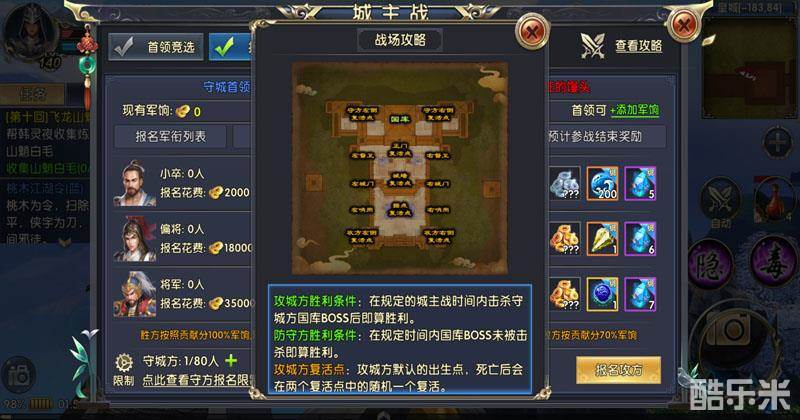Open the 点此查看守方报名限制 link
Screen dimensions: 800x420
(198, 380)
